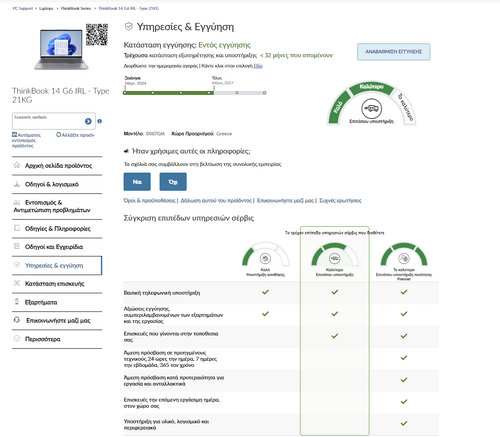This screenshot has width=500, height=437.
Task: Click the shield icon beside Υπηρεσίες & Εγγύηση heading
Action: point(129,27)
